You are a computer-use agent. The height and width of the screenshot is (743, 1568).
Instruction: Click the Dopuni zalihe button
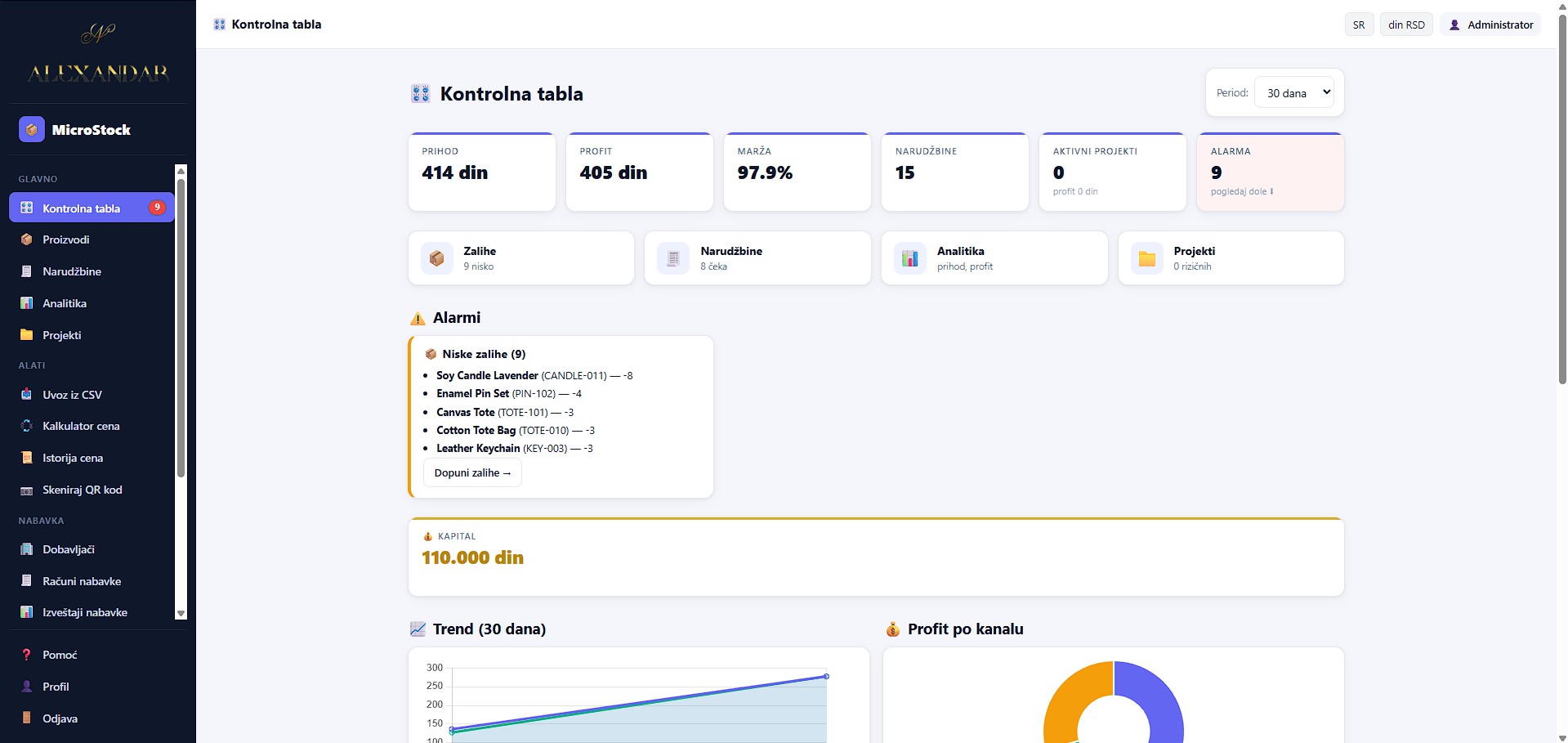click(472, 472)
